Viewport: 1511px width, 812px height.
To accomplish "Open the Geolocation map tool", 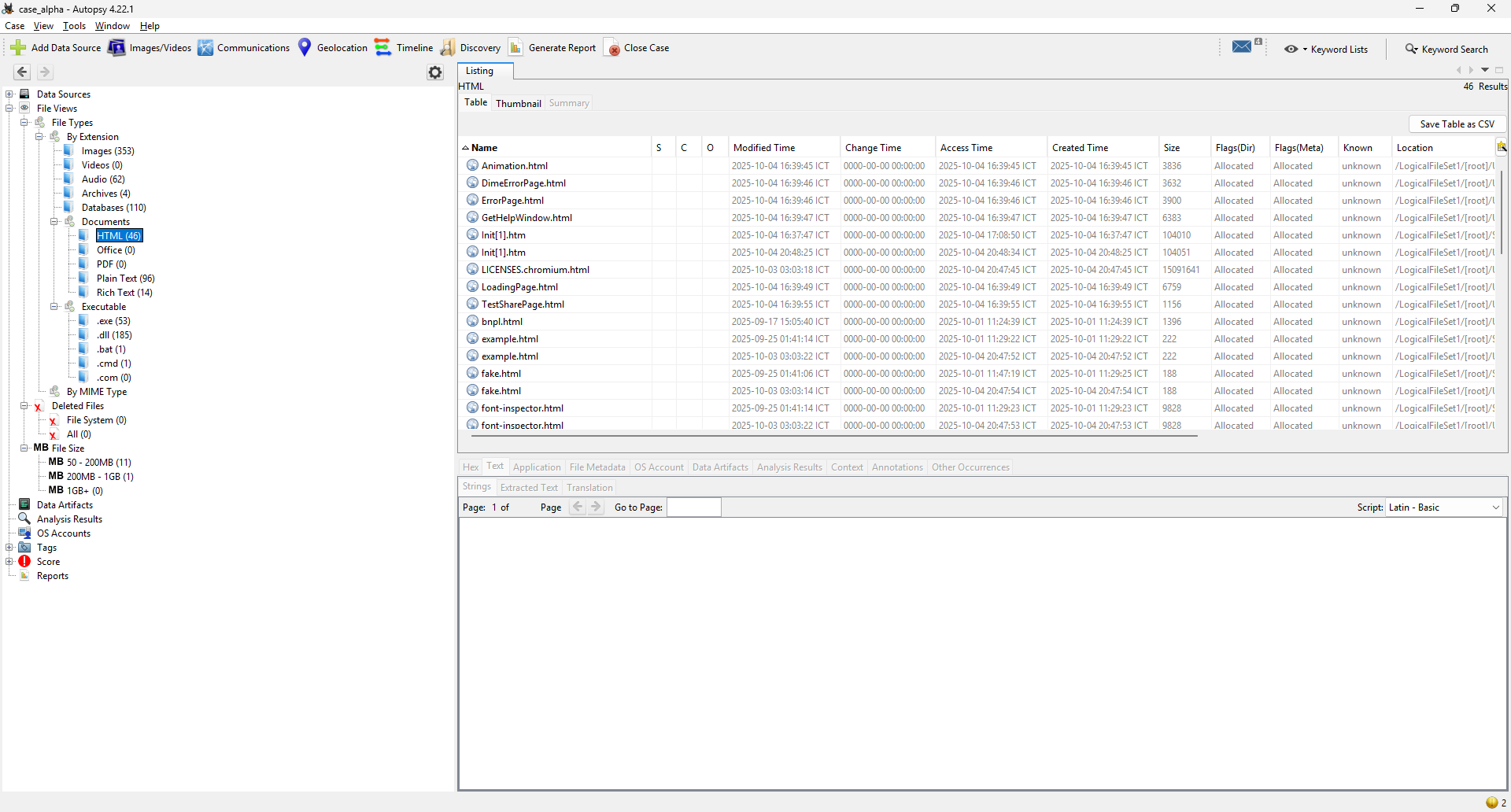I will coord(332,48).
